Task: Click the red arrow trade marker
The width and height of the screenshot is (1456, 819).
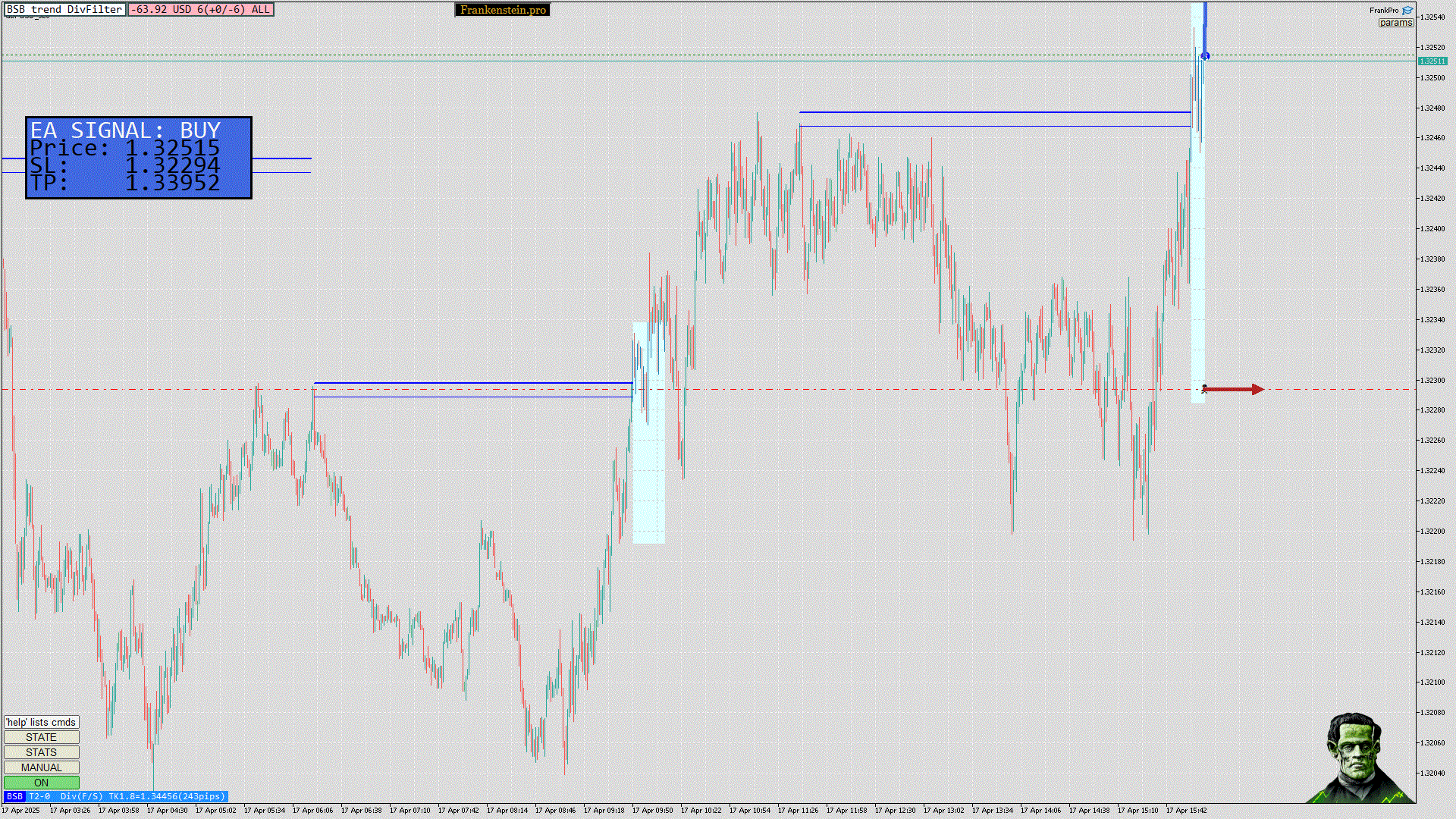Action: (1234, 389)
